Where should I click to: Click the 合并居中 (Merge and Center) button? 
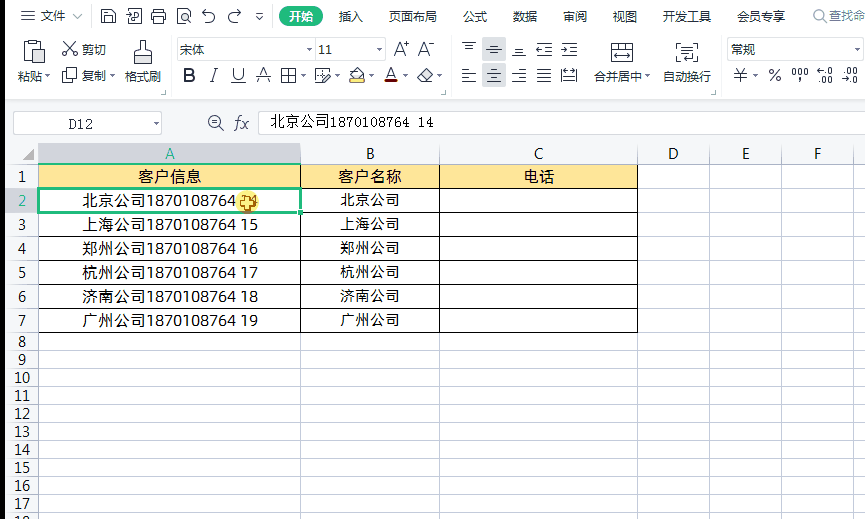[x=621, y=61]
